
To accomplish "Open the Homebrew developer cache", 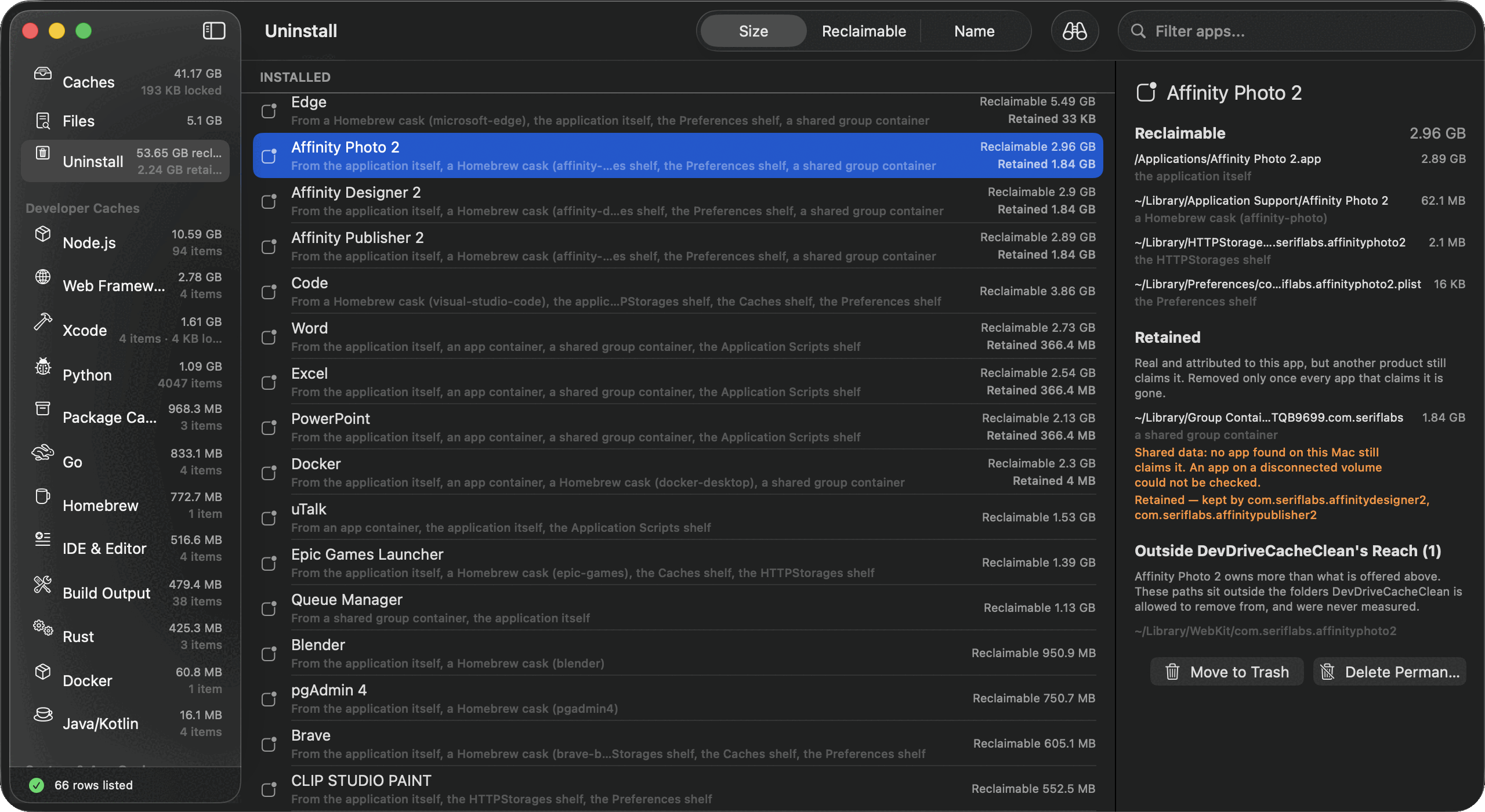I will pyautogui.click(x=125, y=505).
